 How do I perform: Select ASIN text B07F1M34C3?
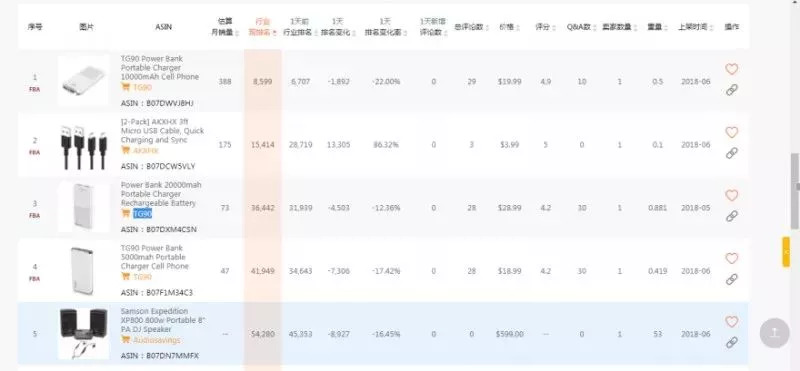click(x=169, y=293)
